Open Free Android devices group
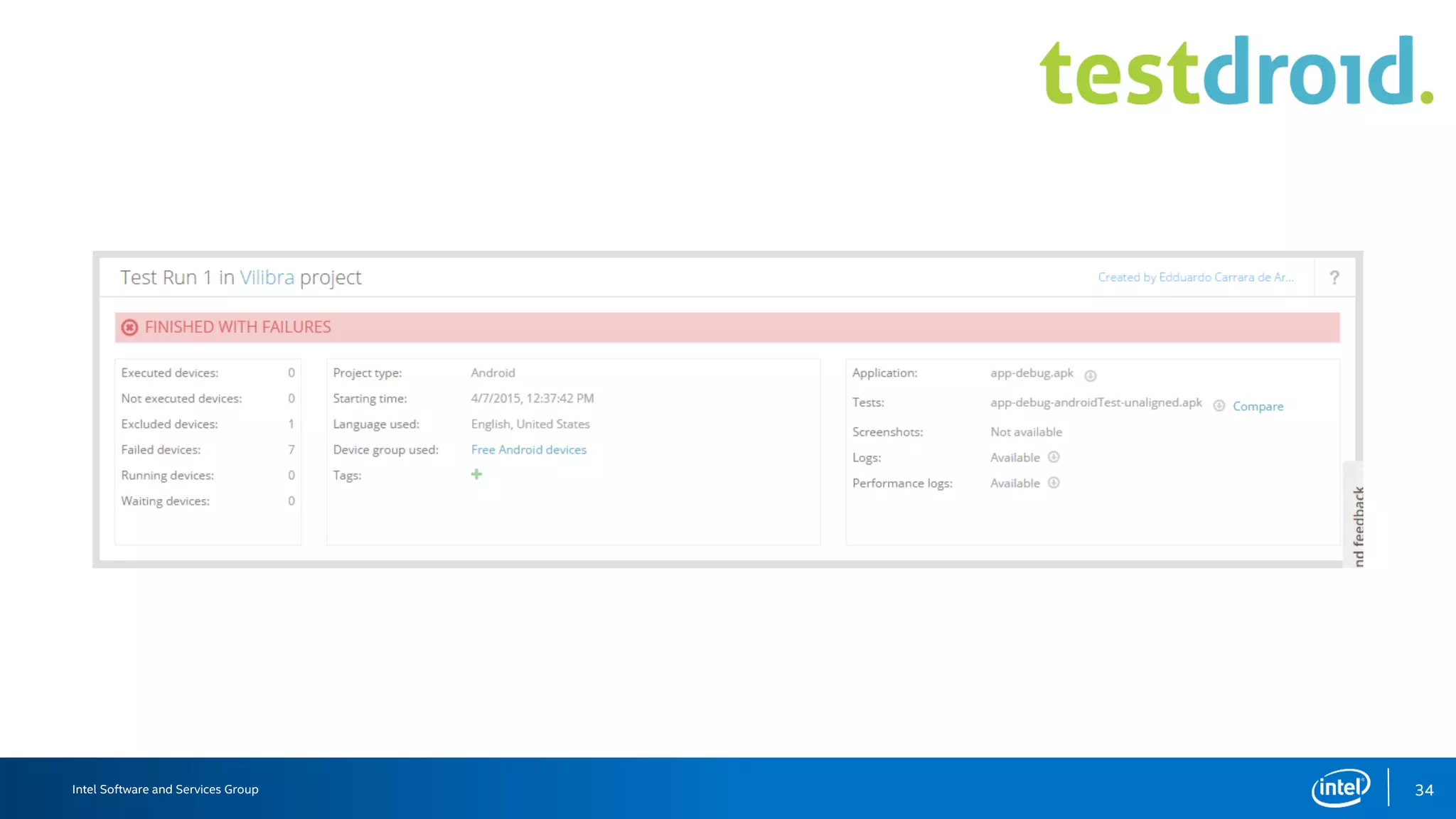Image resolution: width=1456 pixels, height=819 pixels. tap(528, 450)
